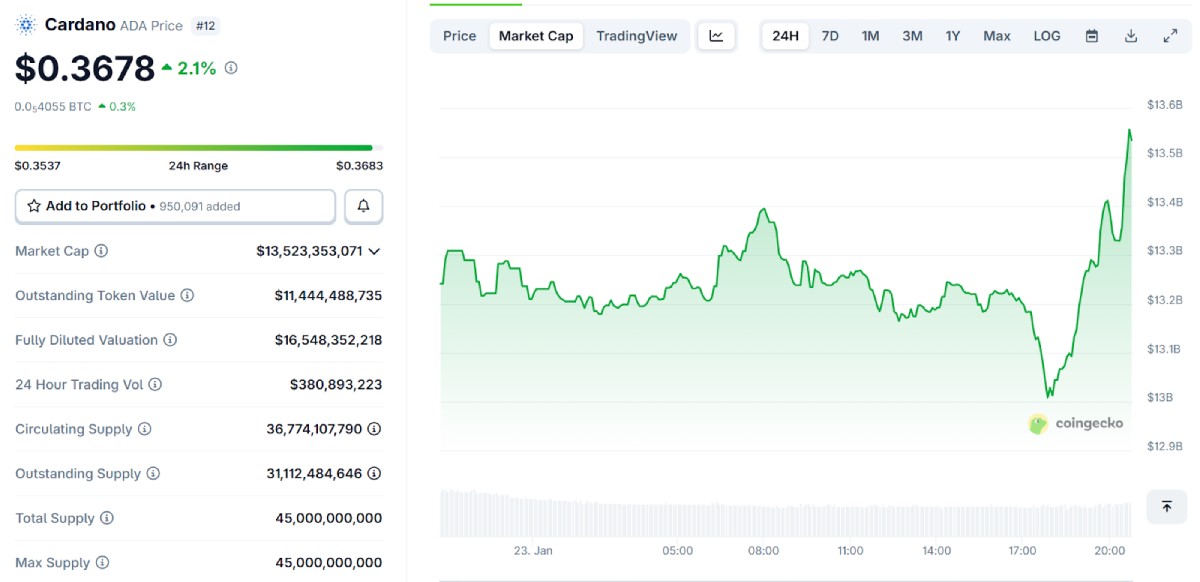
Task: Open the TradingView tab
Action: pos(637,36)
